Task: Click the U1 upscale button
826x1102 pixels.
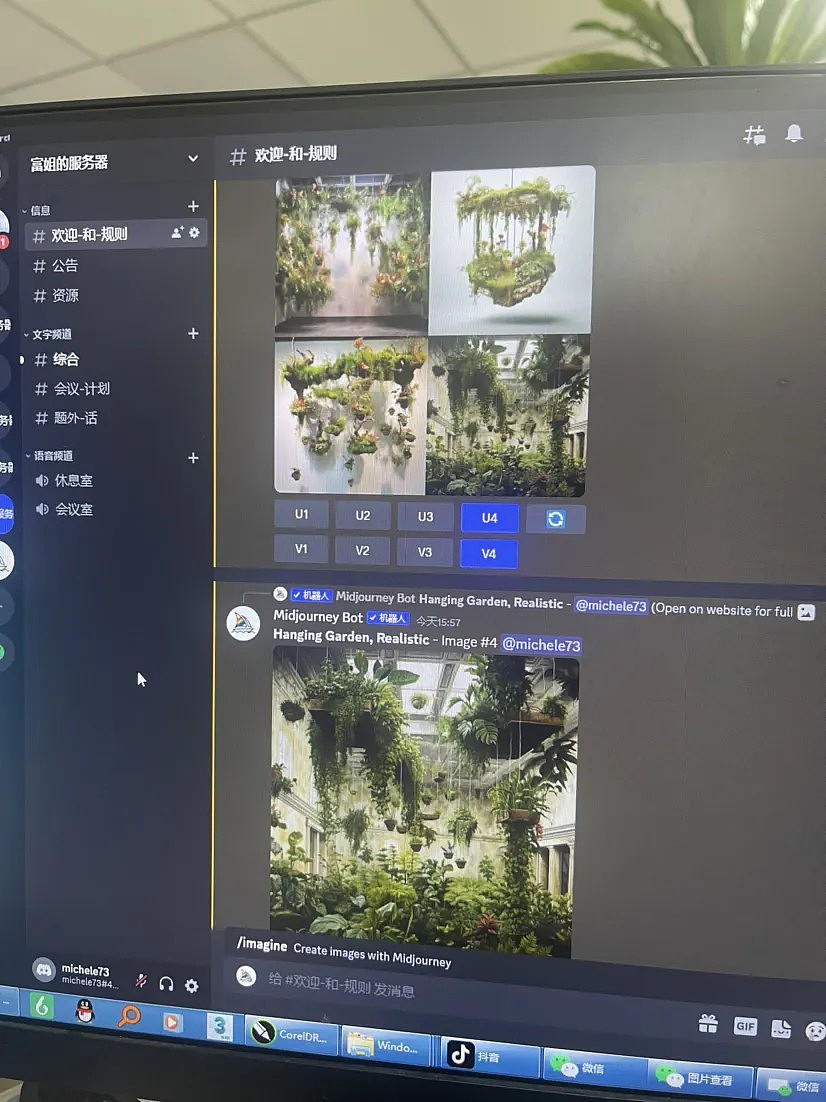Action: tap(301, 514)
